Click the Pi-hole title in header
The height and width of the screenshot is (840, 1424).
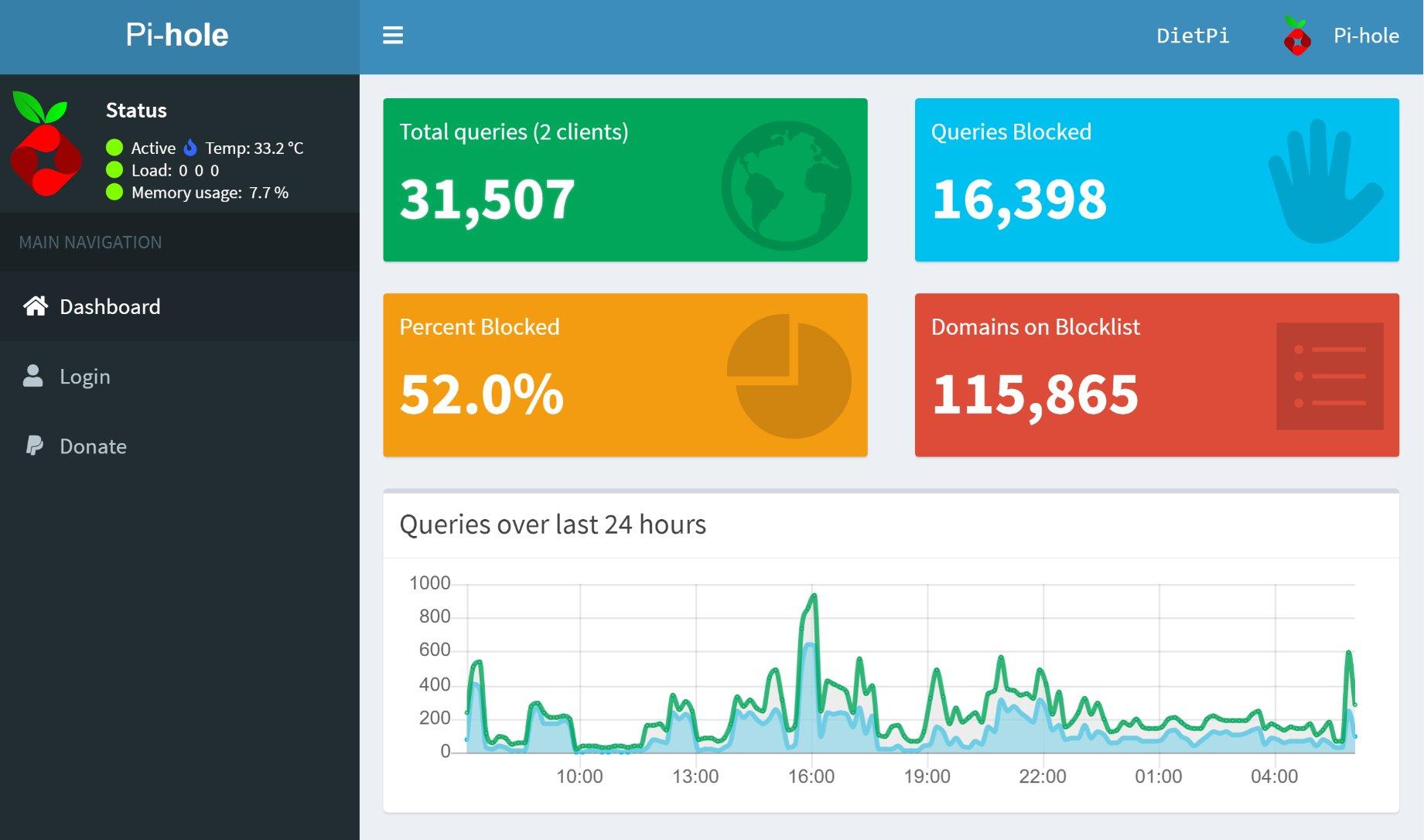pyautogui.click(x=177, y=35)
